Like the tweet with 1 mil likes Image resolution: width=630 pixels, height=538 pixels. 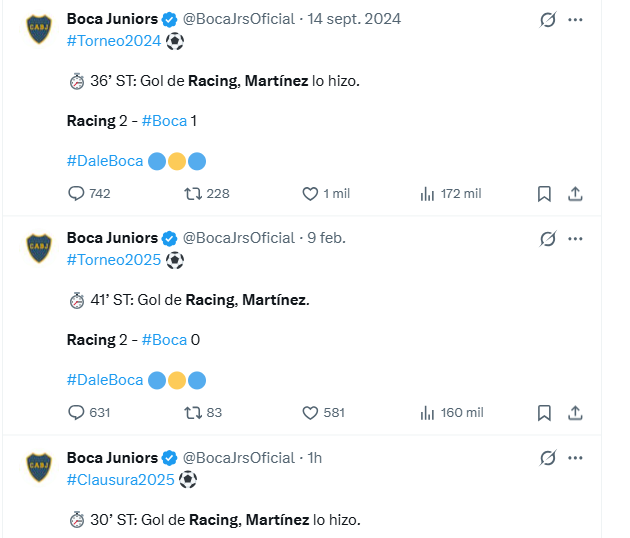click(310, 193)
